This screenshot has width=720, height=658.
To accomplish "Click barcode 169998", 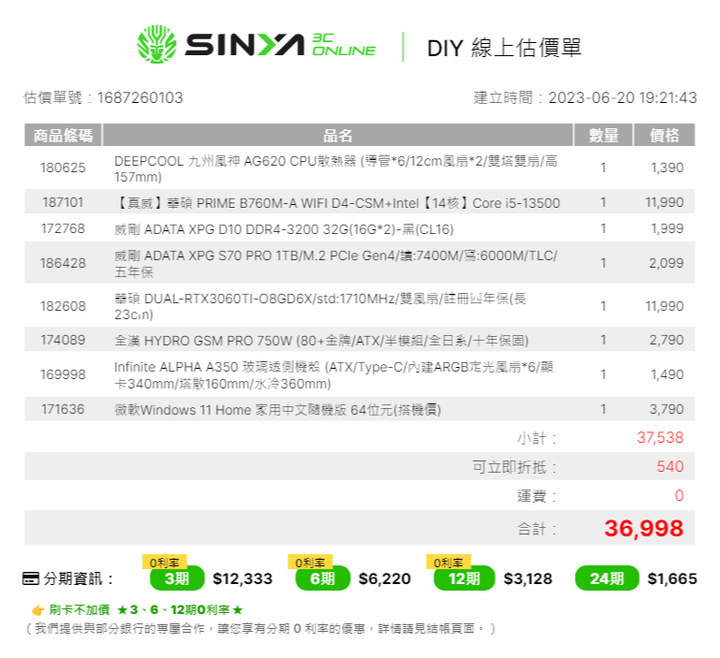I will [x=63, y=375].
